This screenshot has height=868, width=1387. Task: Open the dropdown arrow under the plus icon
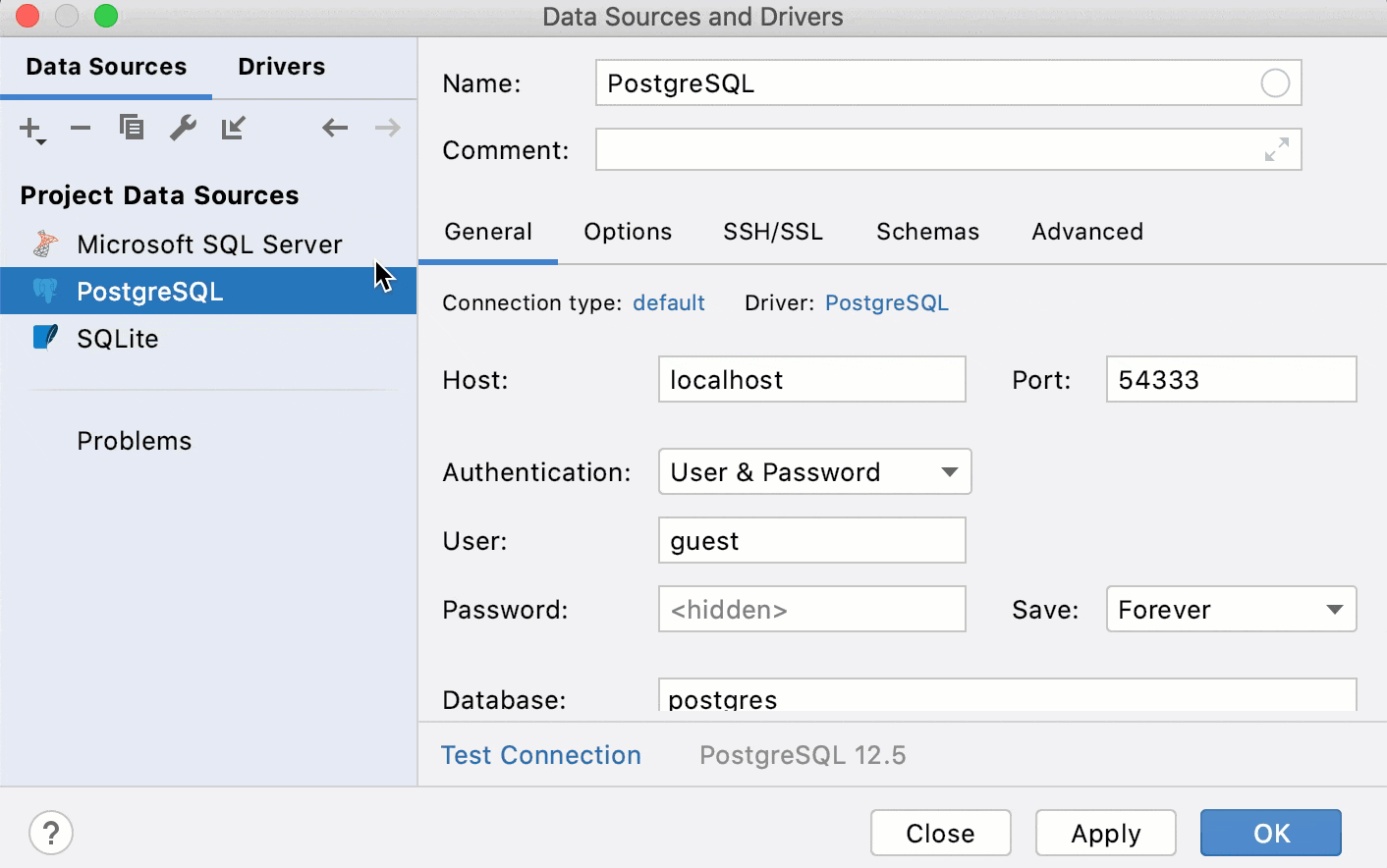point(41,139)
